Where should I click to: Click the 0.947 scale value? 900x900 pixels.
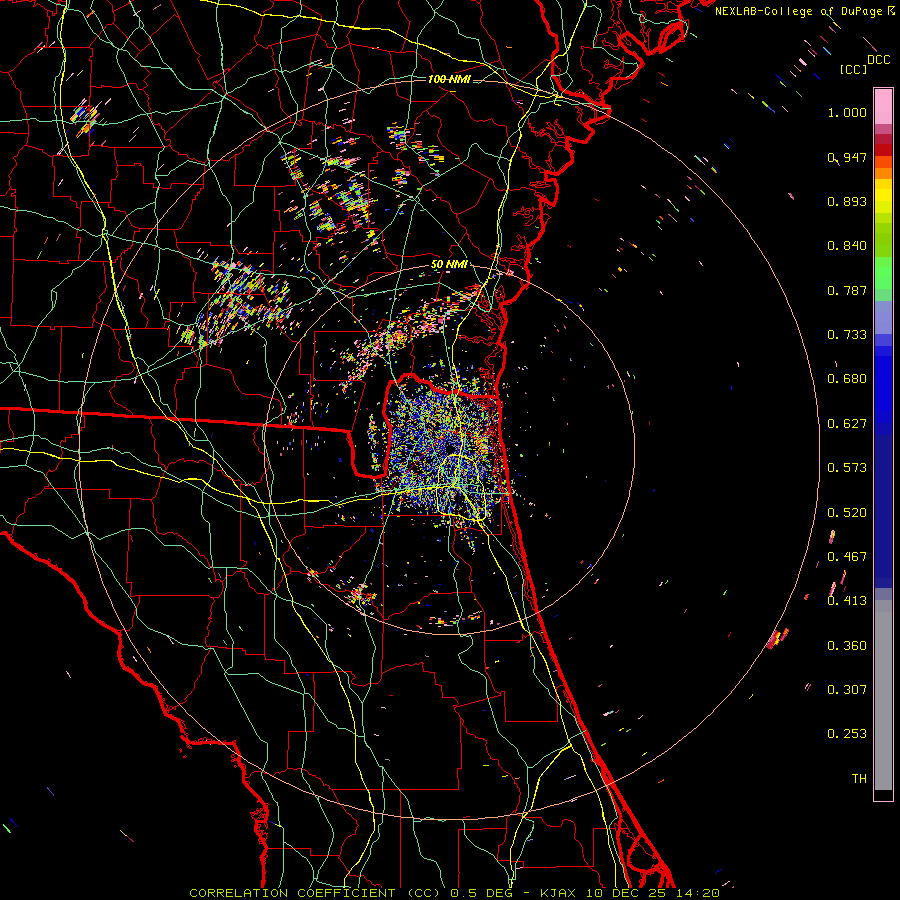[x=847, y=157]
